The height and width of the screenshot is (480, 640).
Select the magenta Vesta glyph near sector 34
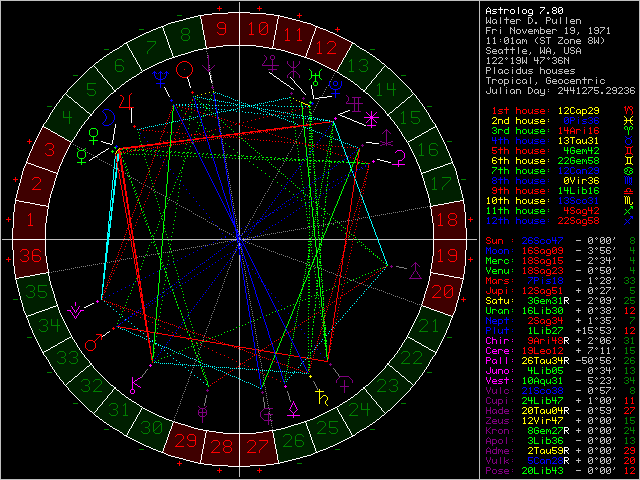point(75,311)
